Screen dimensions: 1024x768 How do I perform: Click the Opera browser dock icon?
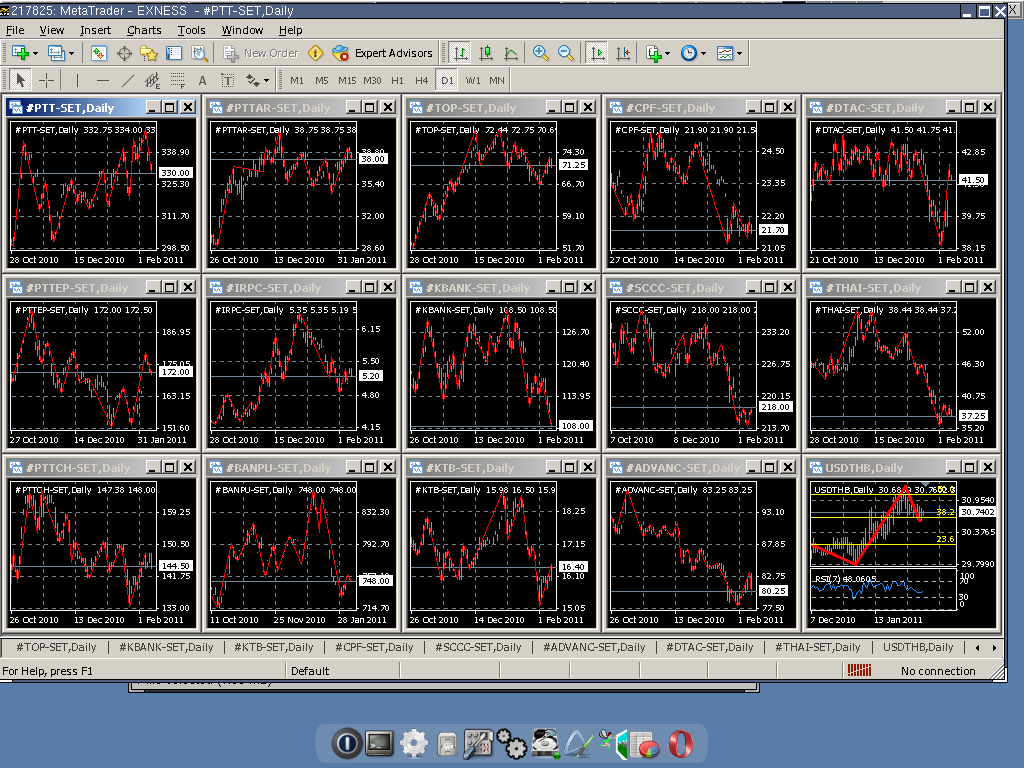pyautogui.click(x=680, y=744)
